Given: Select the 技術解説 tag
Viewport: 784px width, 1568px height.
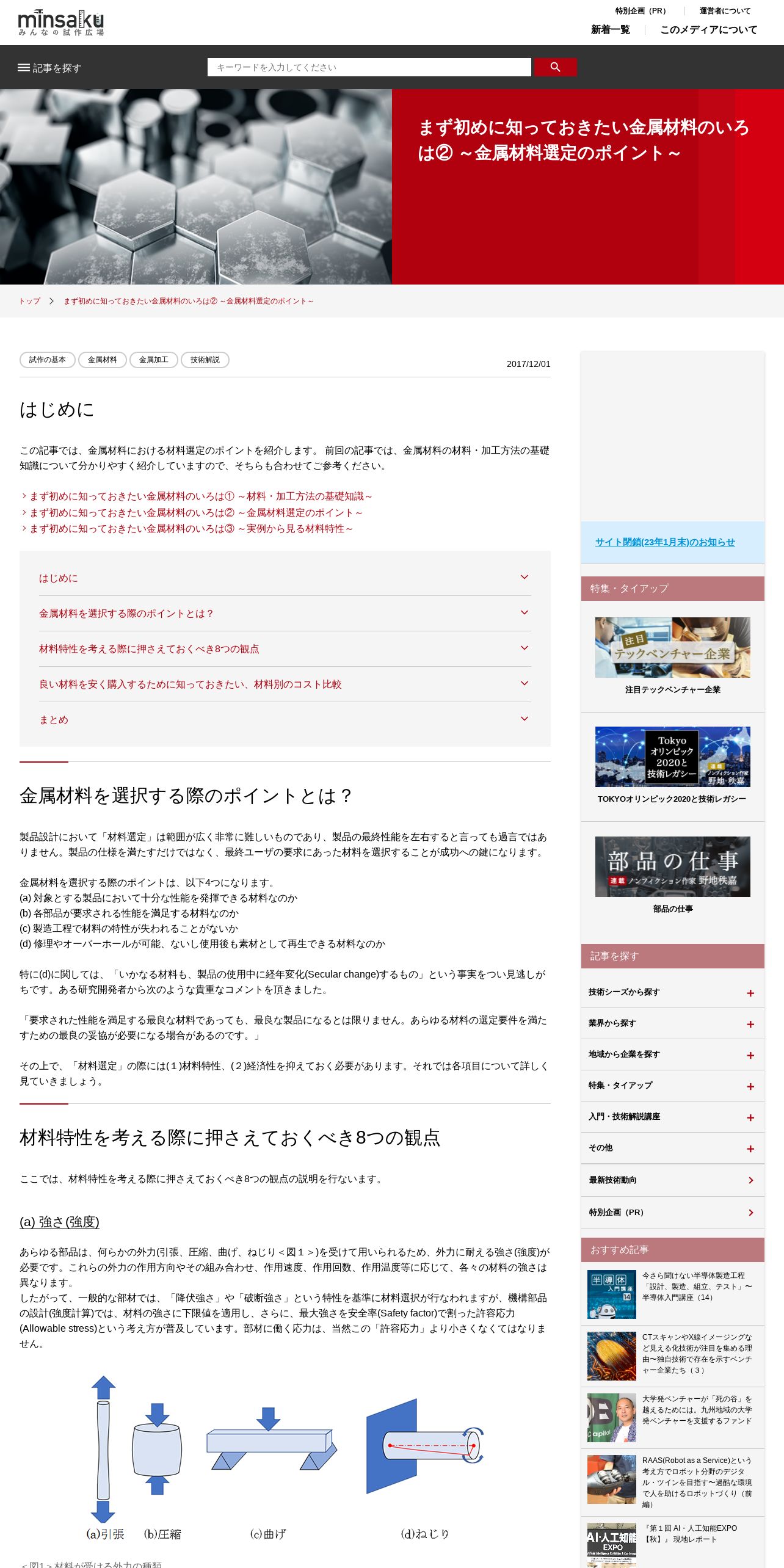Looking at the screenshot, I should coord(205,360).
